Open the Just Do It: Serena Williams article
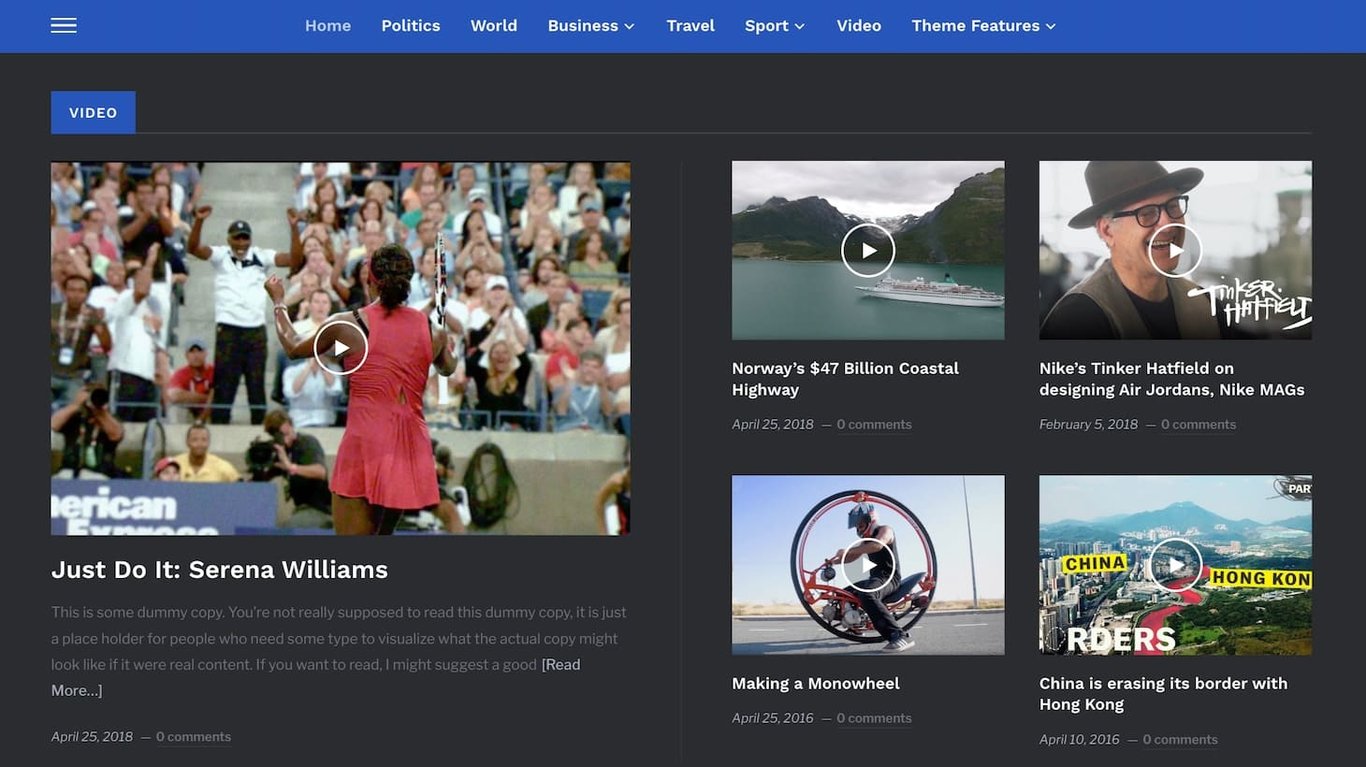The image size is (1366, 767). click(219, 568)
